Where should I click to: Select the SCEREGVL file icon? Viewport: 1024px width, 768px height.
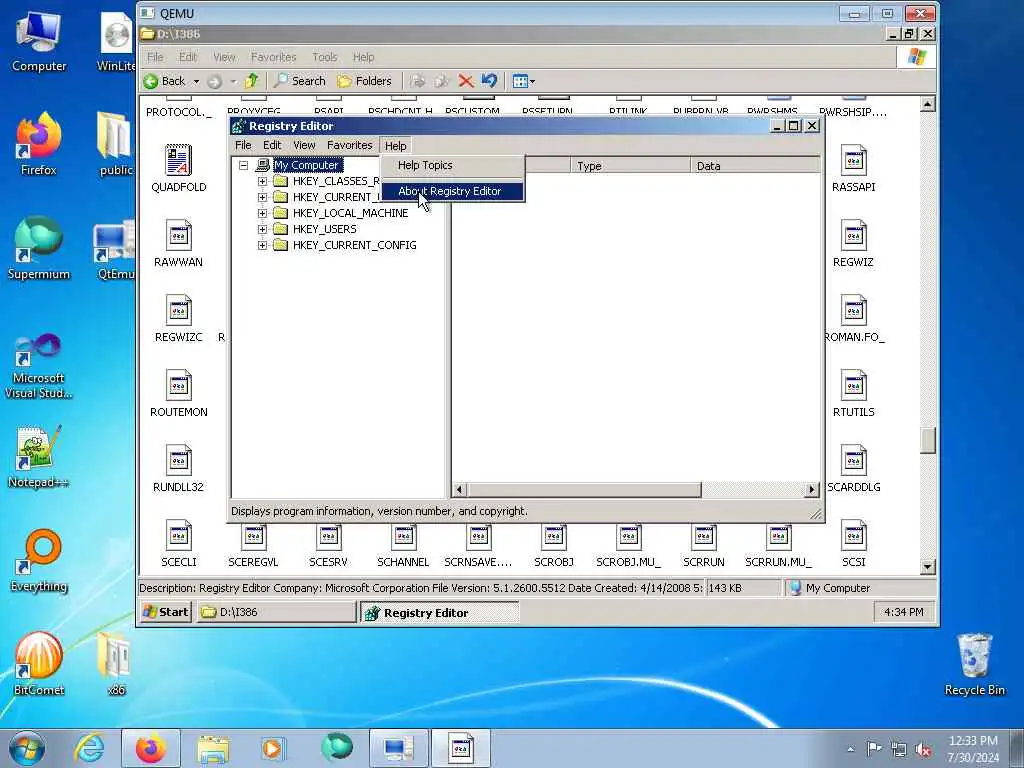point(253,544)
